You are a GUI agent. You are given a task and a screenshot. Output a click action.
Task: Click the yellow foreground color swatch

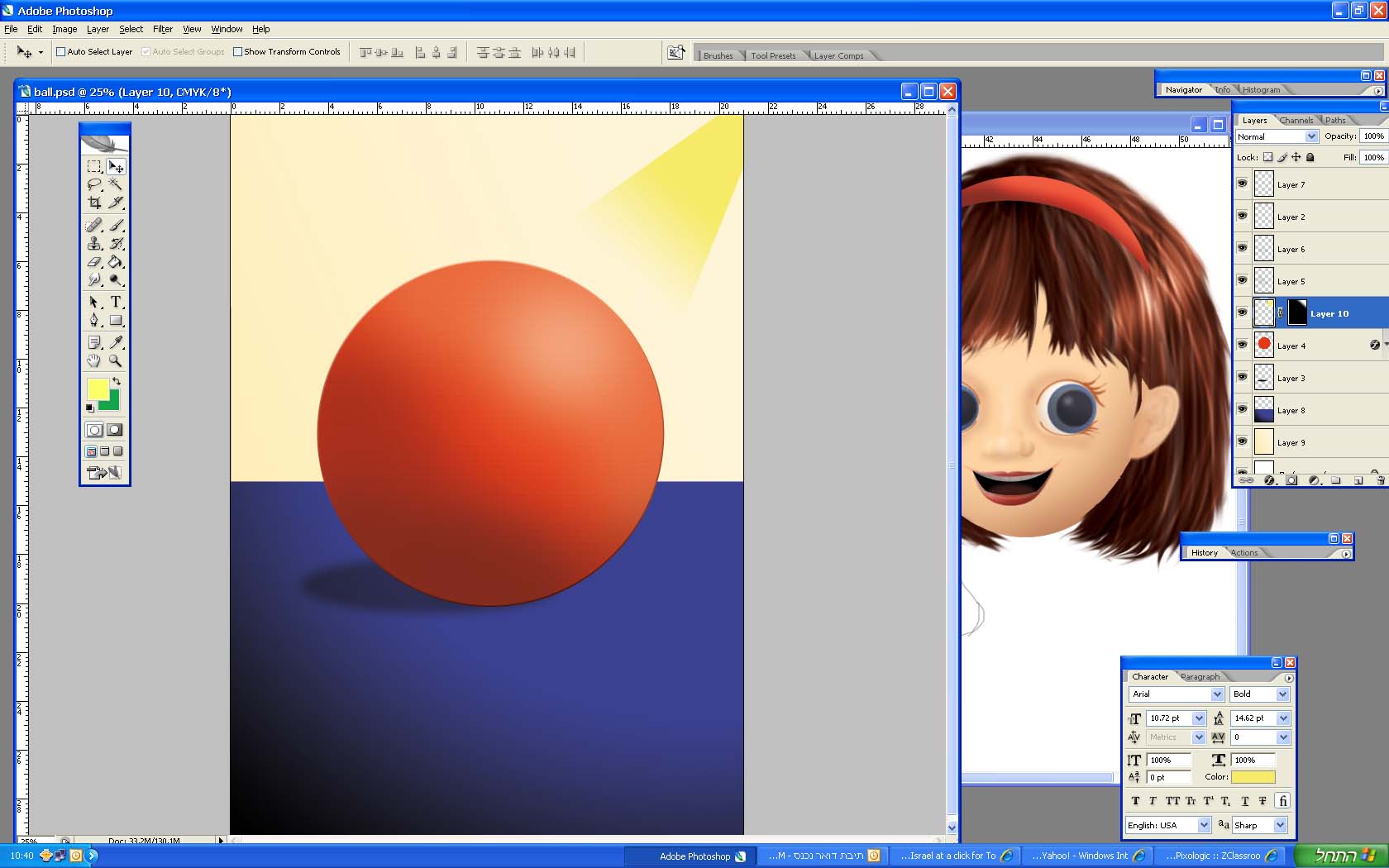click(x=97, y=389)
